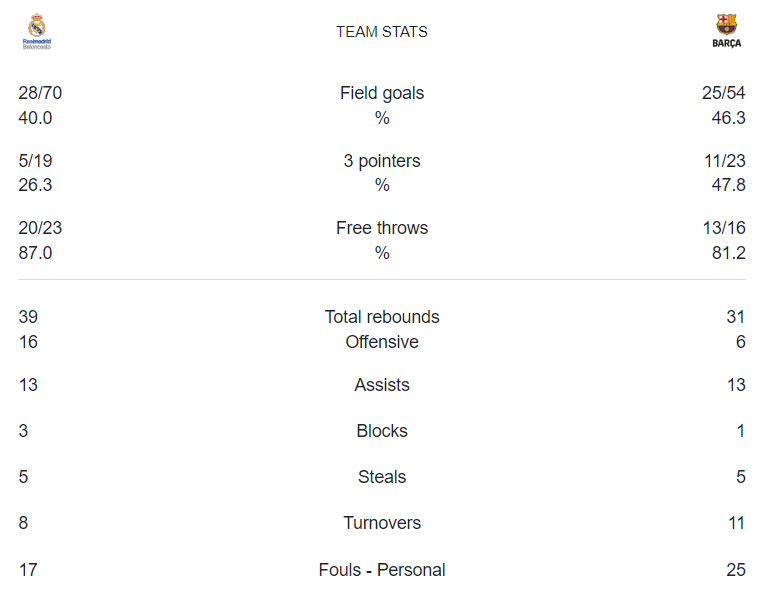Select the Fouls - Personal label
The image size is (762, 600).
[x=382, y=570]
